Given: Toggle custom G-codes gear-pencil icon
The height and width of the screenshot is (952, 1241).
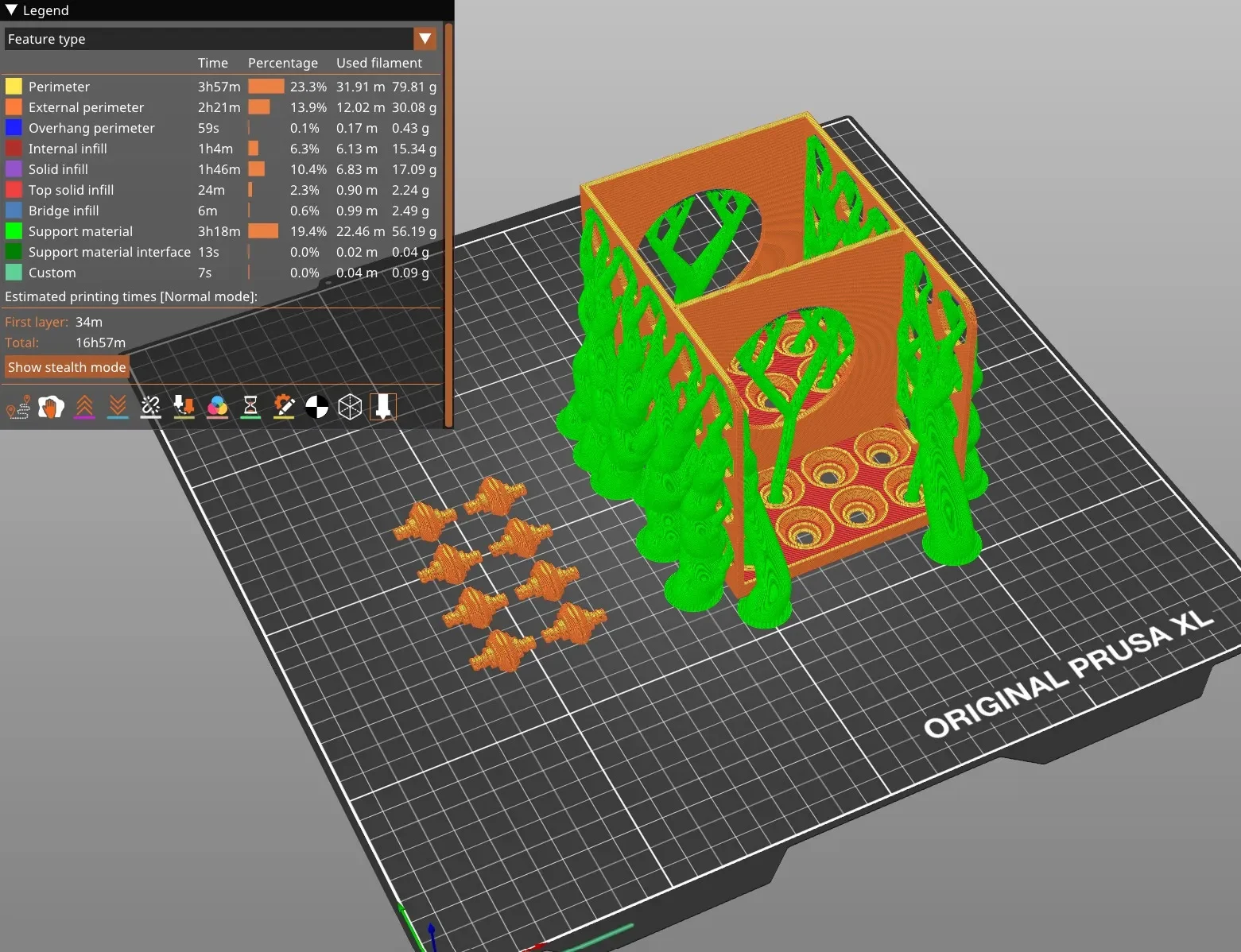Looking at the screenshot, I should point(284,407).
